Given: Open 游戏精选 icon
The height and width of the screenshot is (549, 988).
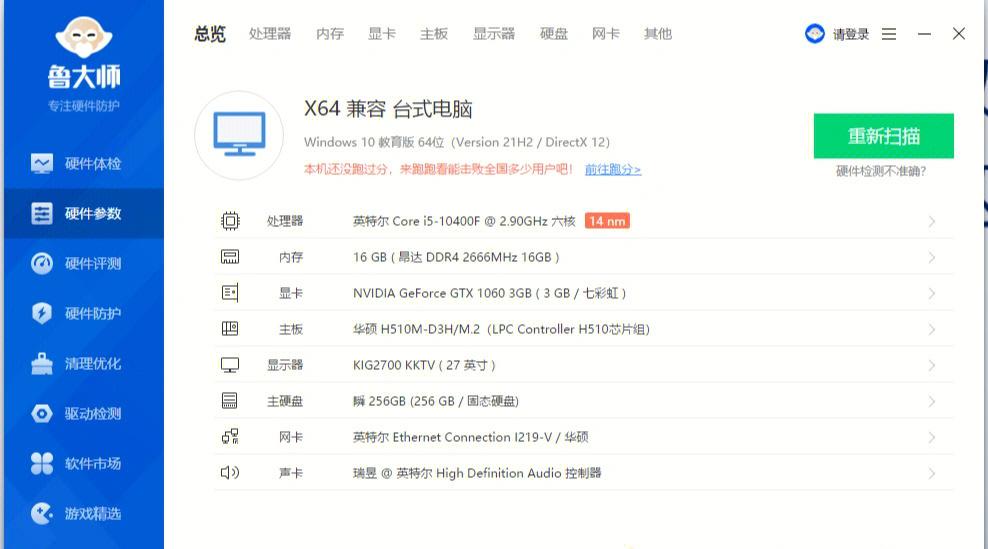Looking at the screenshot, I should pyautogui.click(x=42, y=514).
